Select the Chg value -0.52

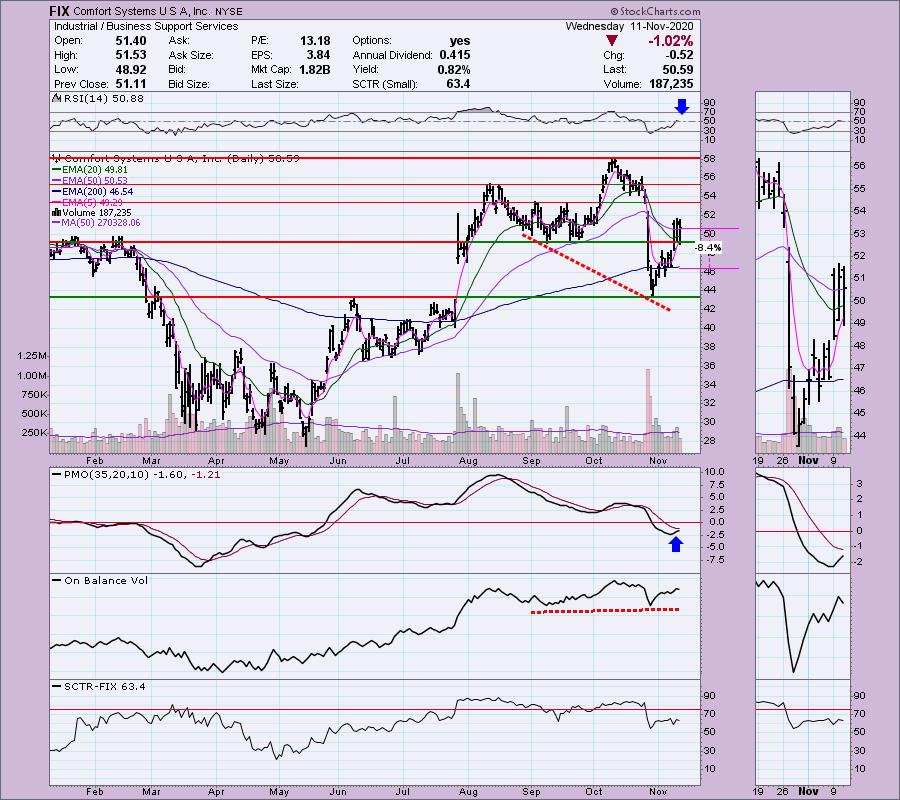[679, 55]
